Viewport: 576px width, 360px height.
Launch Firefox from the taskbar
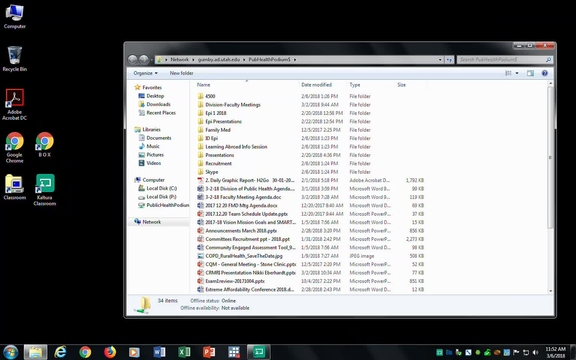(x=109, y=352)
